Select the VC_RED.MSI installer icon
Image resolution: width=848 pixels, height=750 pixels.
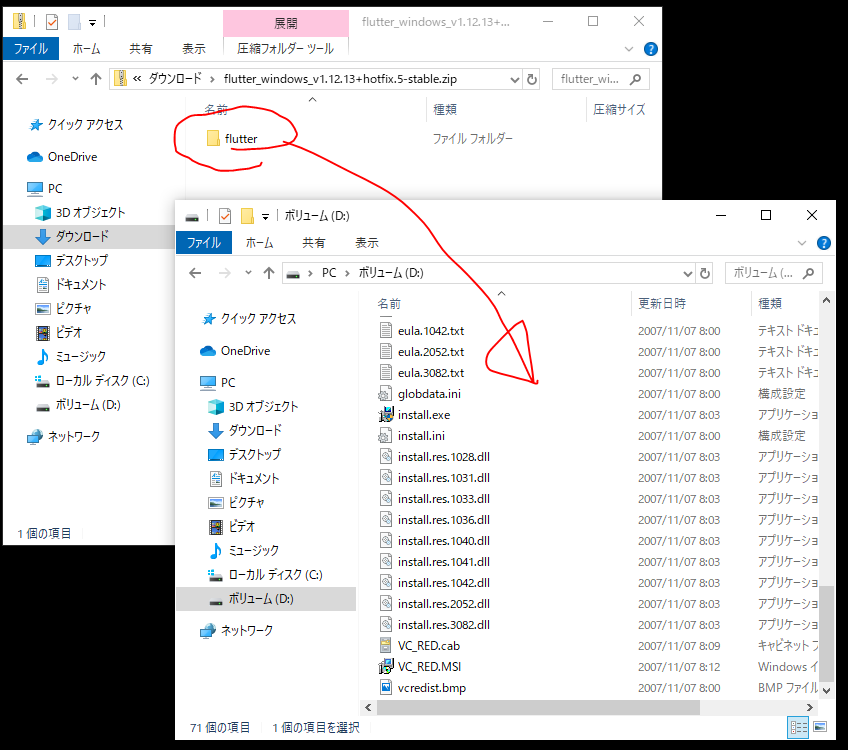(x=386, y=667)
